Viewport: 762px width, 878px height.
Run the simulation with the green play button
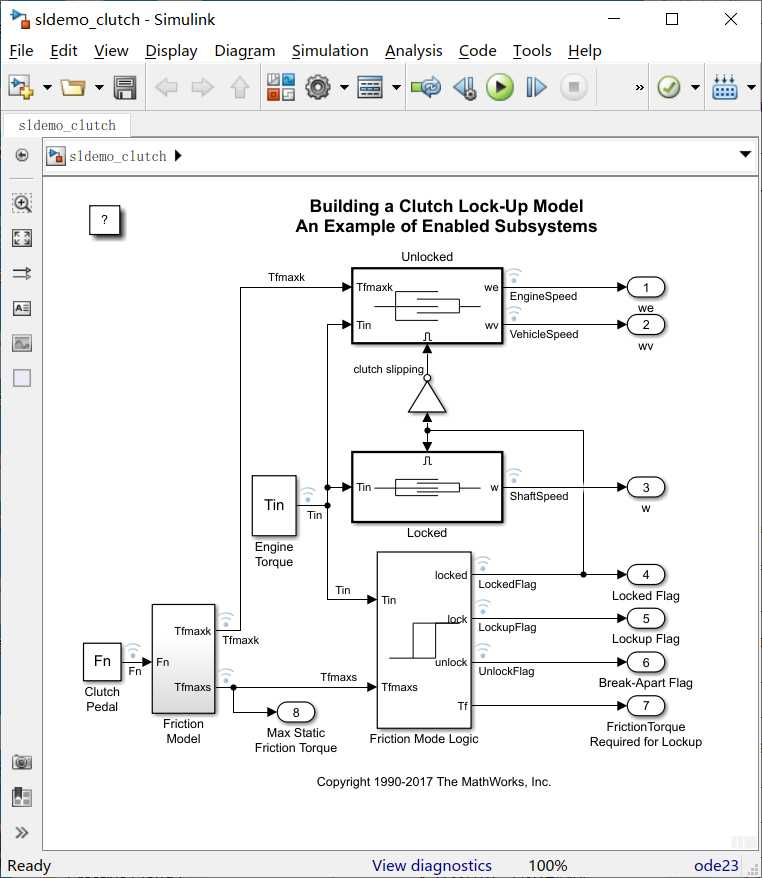coord(500,87)
